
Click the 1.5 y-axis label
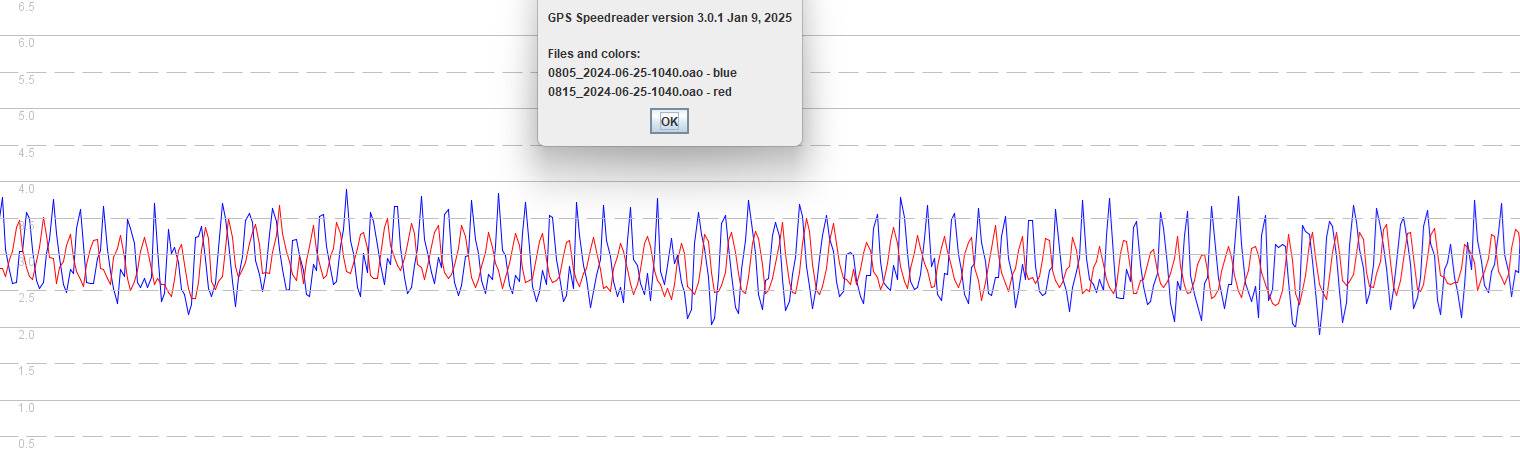pos(26,371)
